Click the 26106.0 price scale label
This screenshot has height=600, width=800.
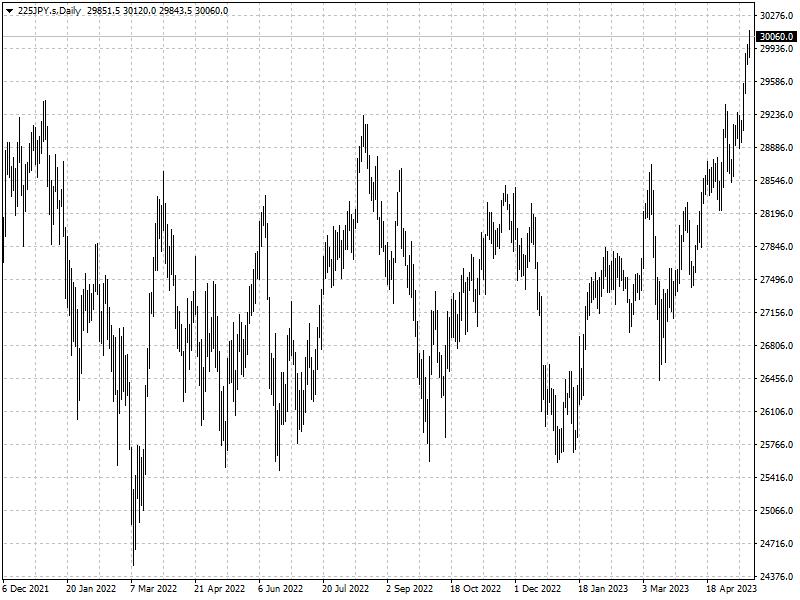[776, 412]
